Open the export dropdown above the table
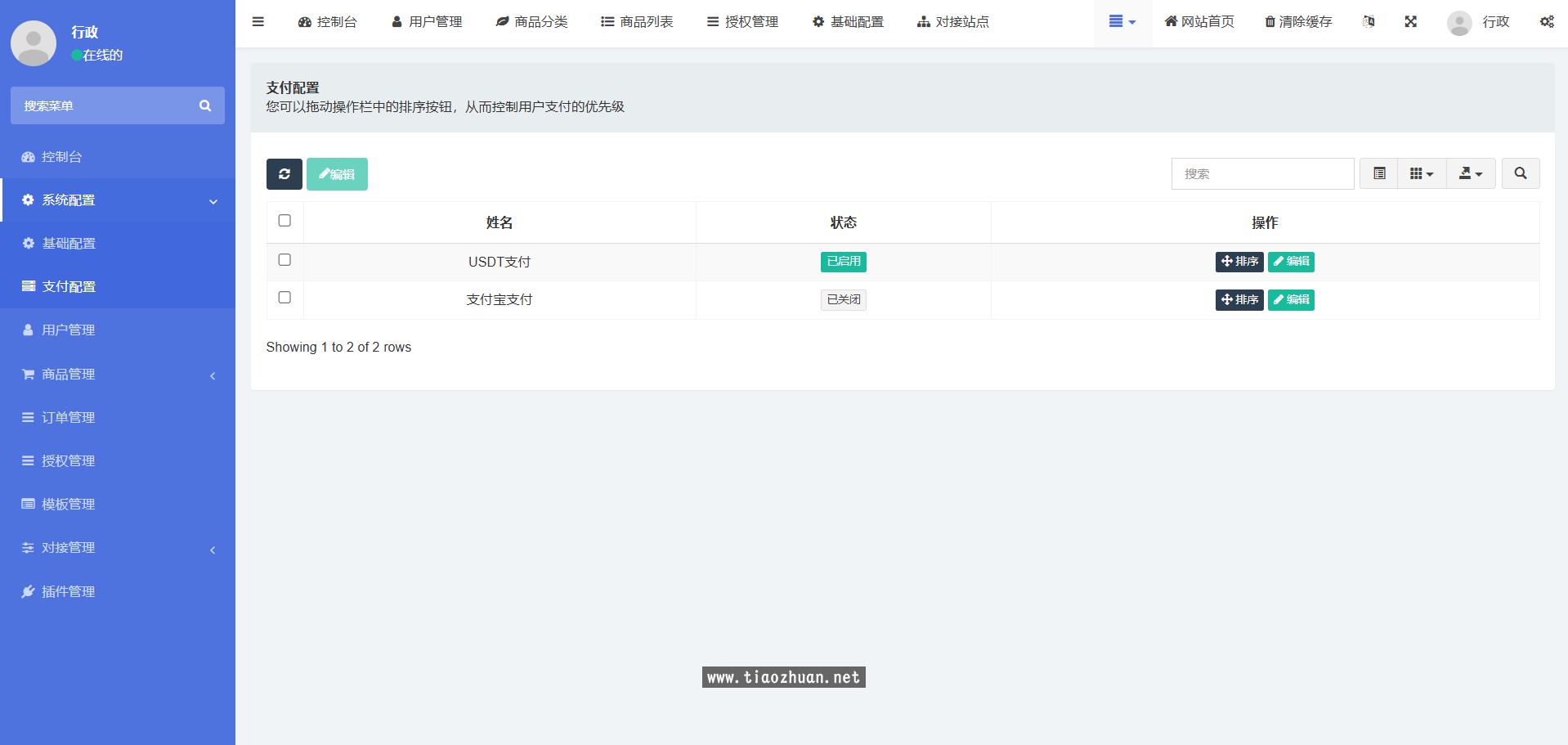The width and height of the screenshot is (1568, 745). coord(1470,173)
